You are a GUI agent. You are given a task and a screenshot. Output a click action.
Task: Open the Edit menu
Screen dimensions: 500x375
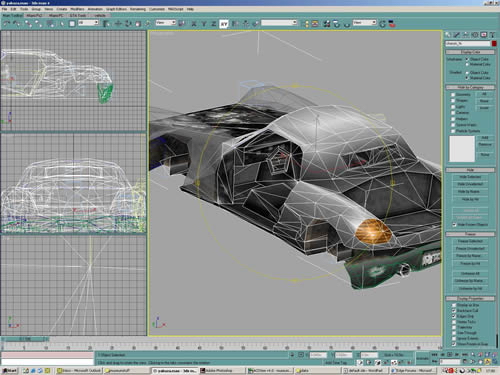pos(14,9)
